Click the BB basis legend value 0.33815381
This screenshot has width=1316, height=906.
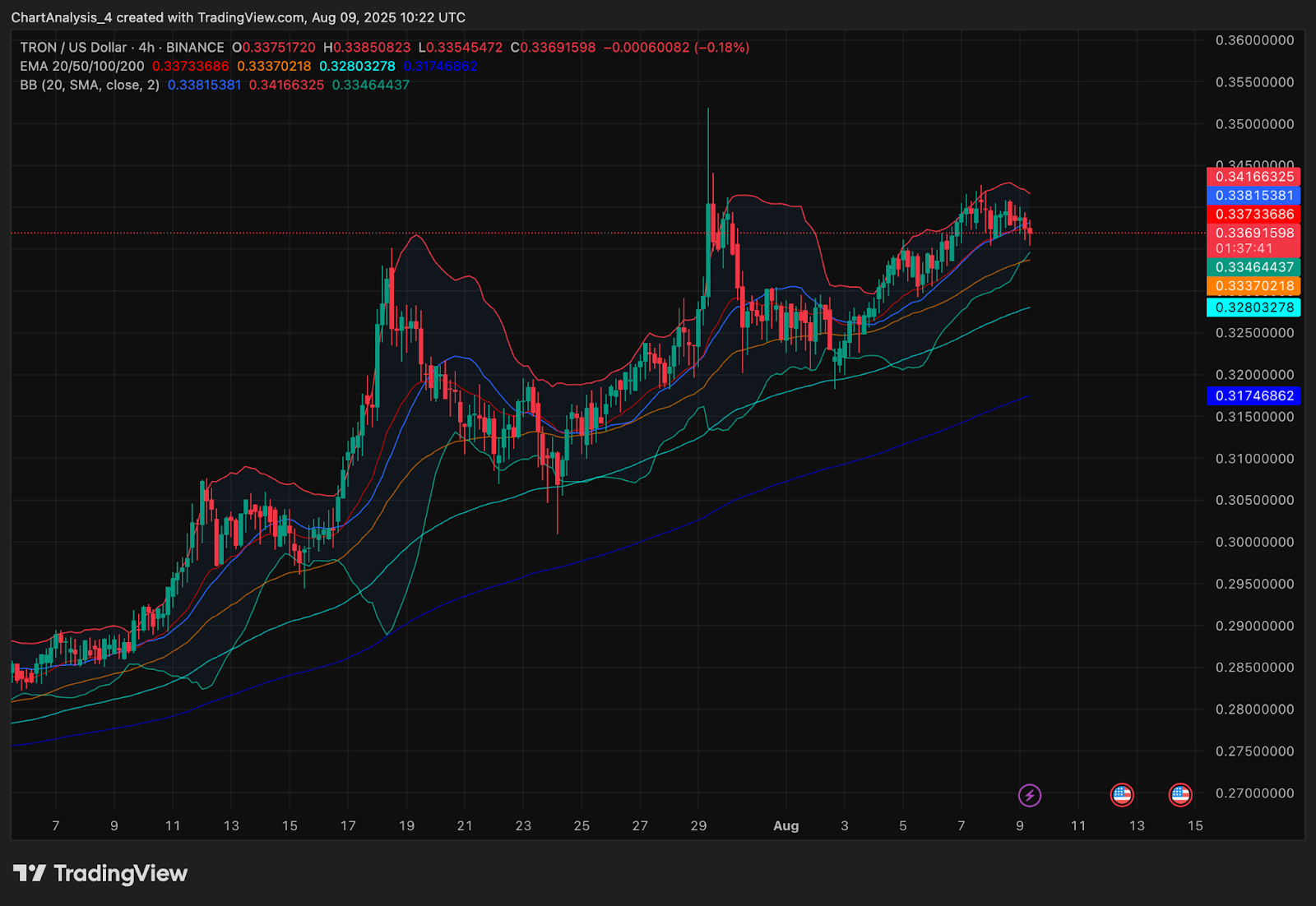tap(205, 85)
